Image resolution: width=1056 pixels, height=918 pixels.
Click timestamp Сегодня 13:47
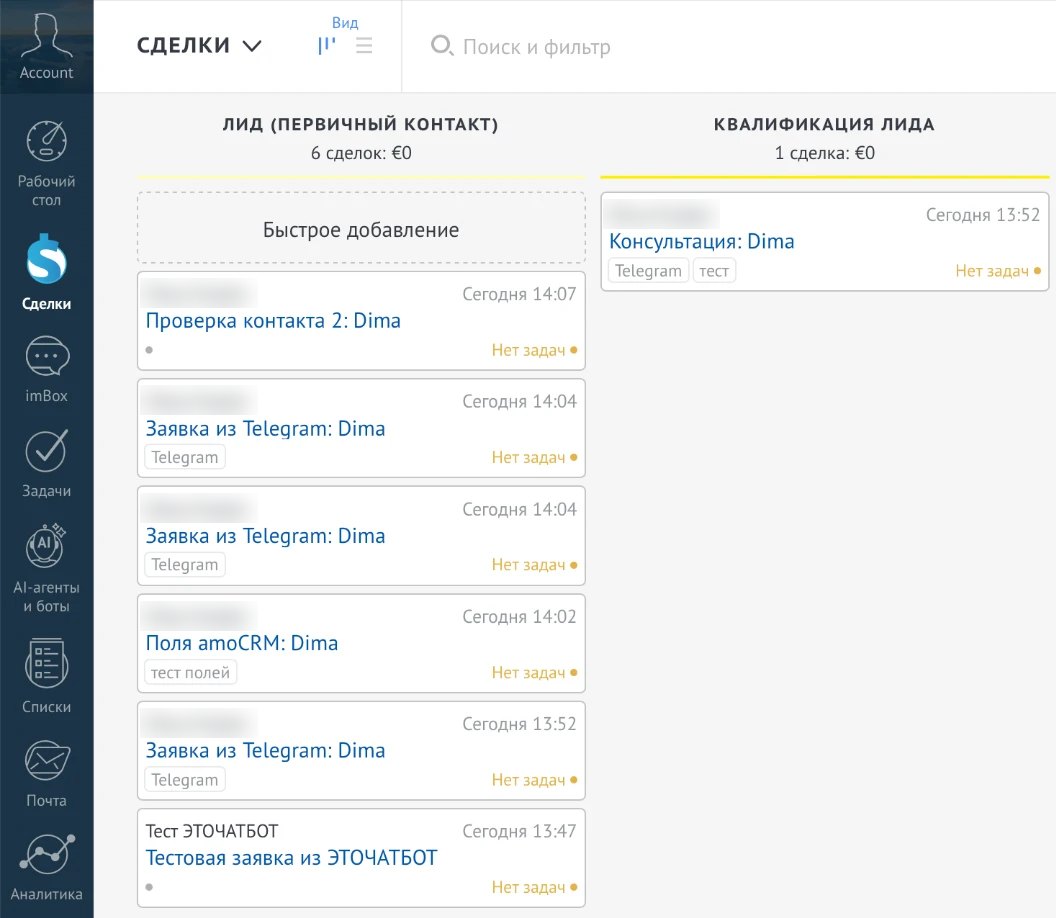coord(519,831)
